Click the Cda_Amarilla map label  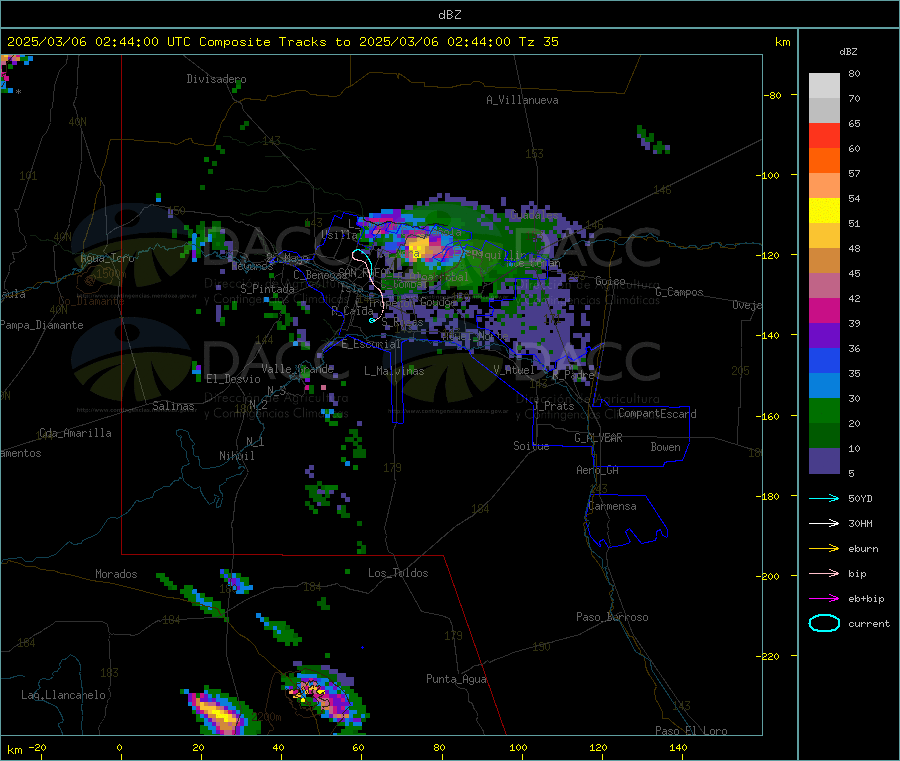click(x=75, y=433)
